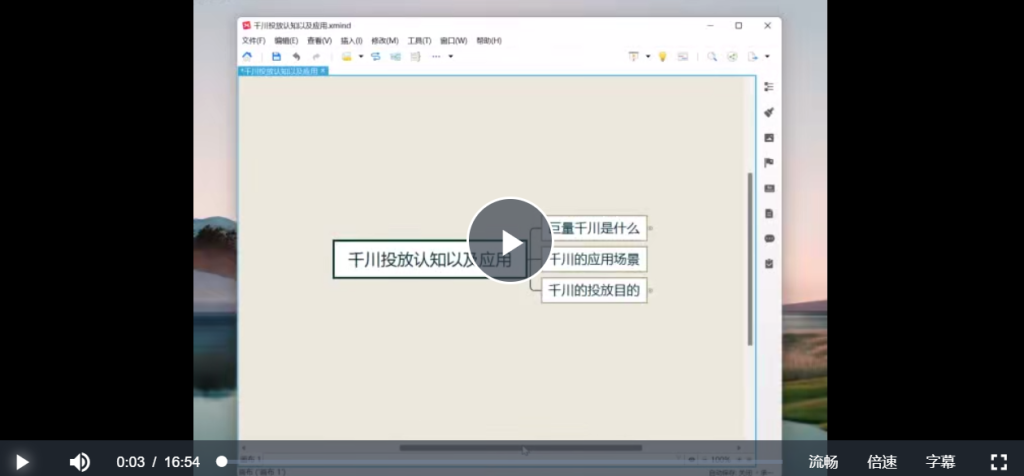Open the 查看(V) menu
The height and width of the screenshot is (476, 1024).
click(x=319, y=40)
